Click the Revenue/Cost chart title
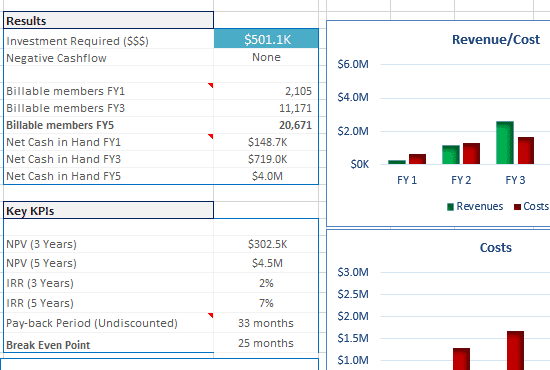 point(496,40)
